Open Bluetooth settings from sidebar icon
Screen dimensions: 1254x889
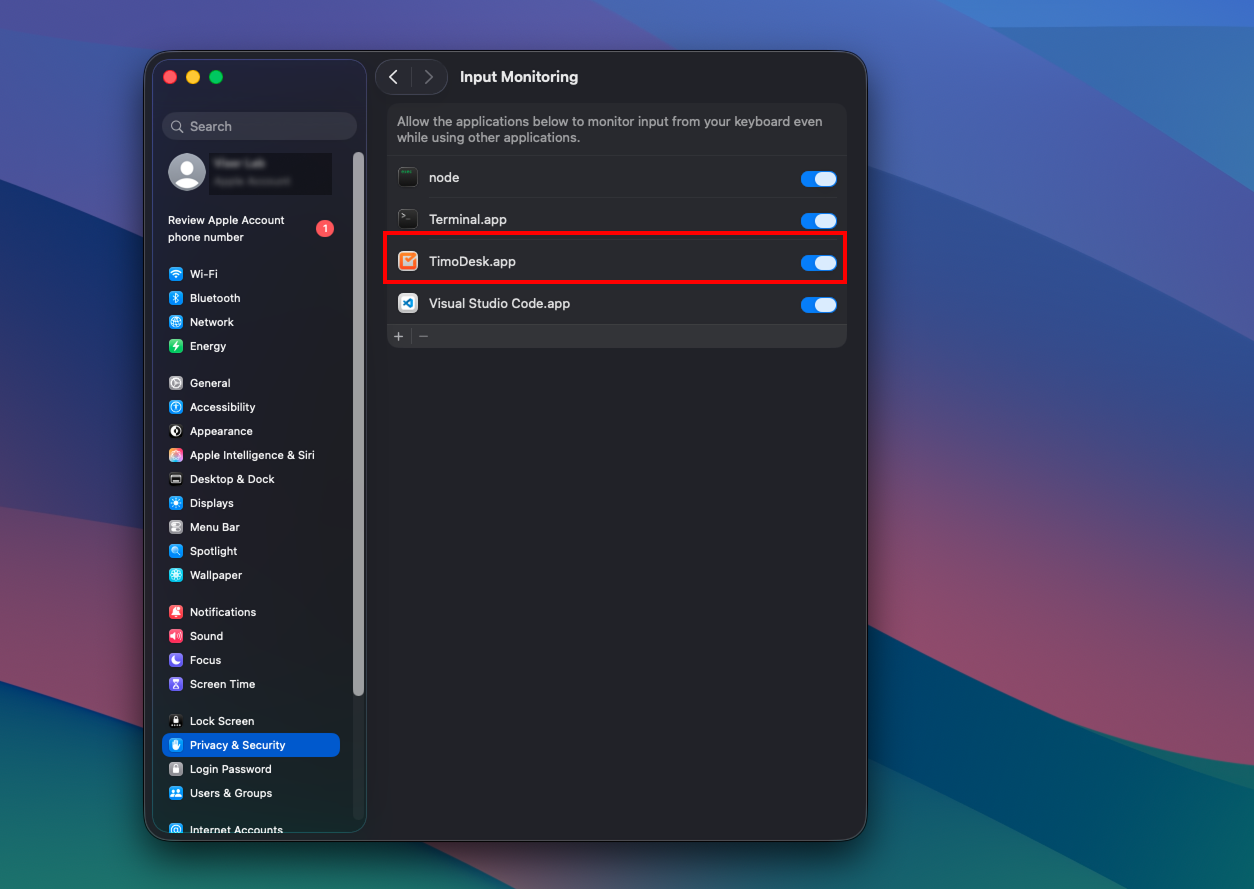coord(176,298)
